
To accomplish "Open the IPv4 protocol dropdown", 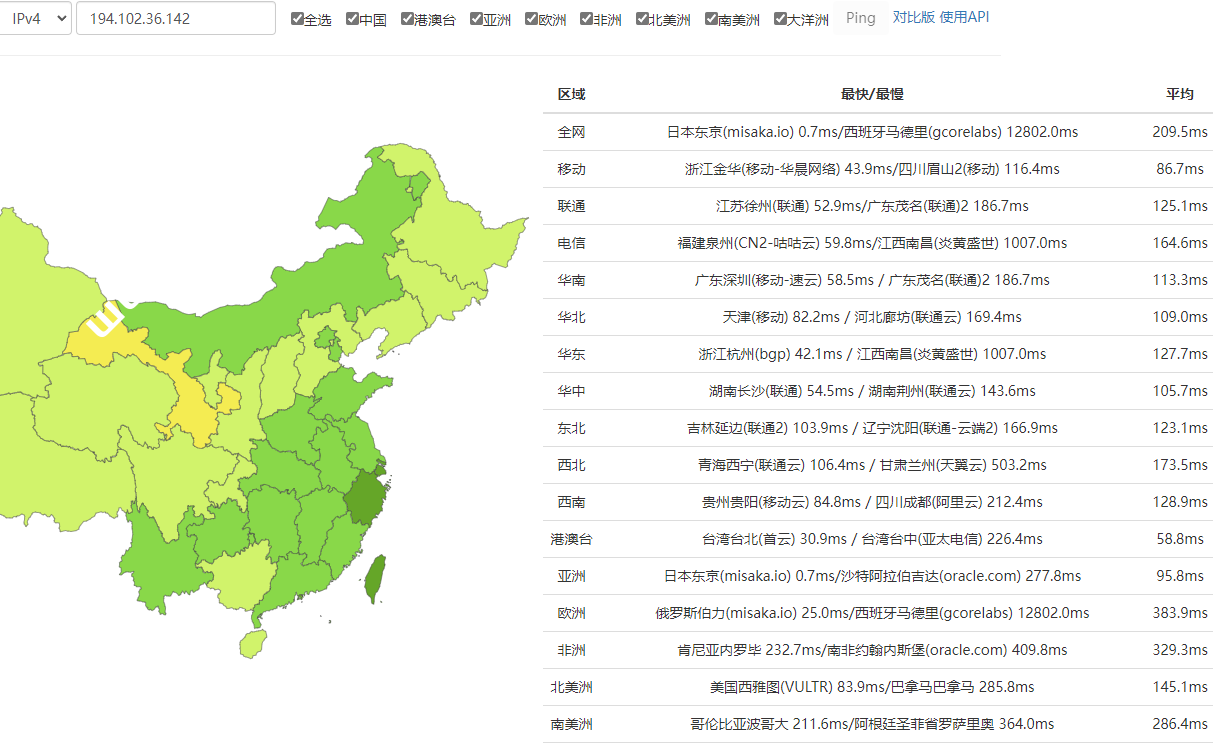I will [37, 17].
